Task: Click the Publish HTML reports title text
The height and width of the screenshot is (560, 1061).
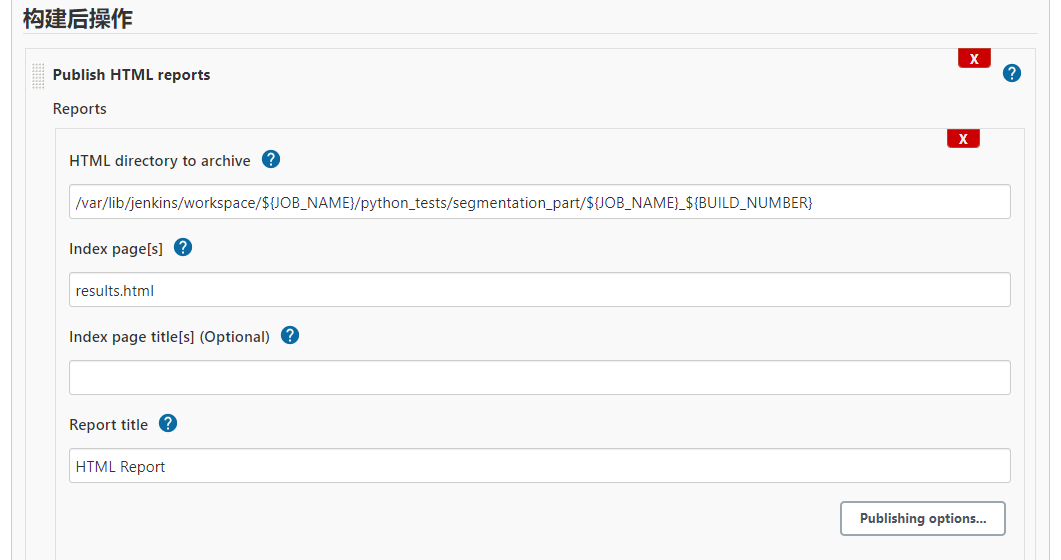Action: coord(131,75)
